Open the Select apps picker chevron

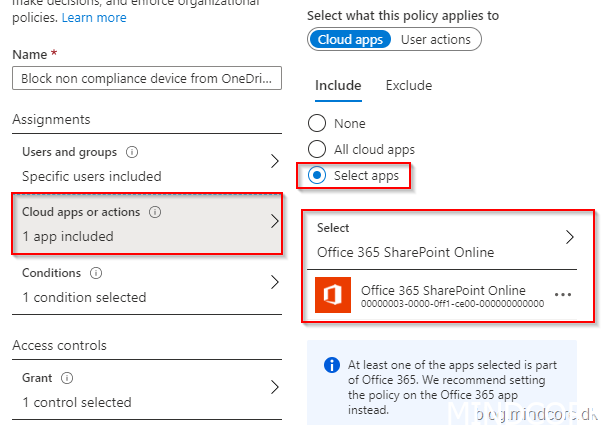570,238
